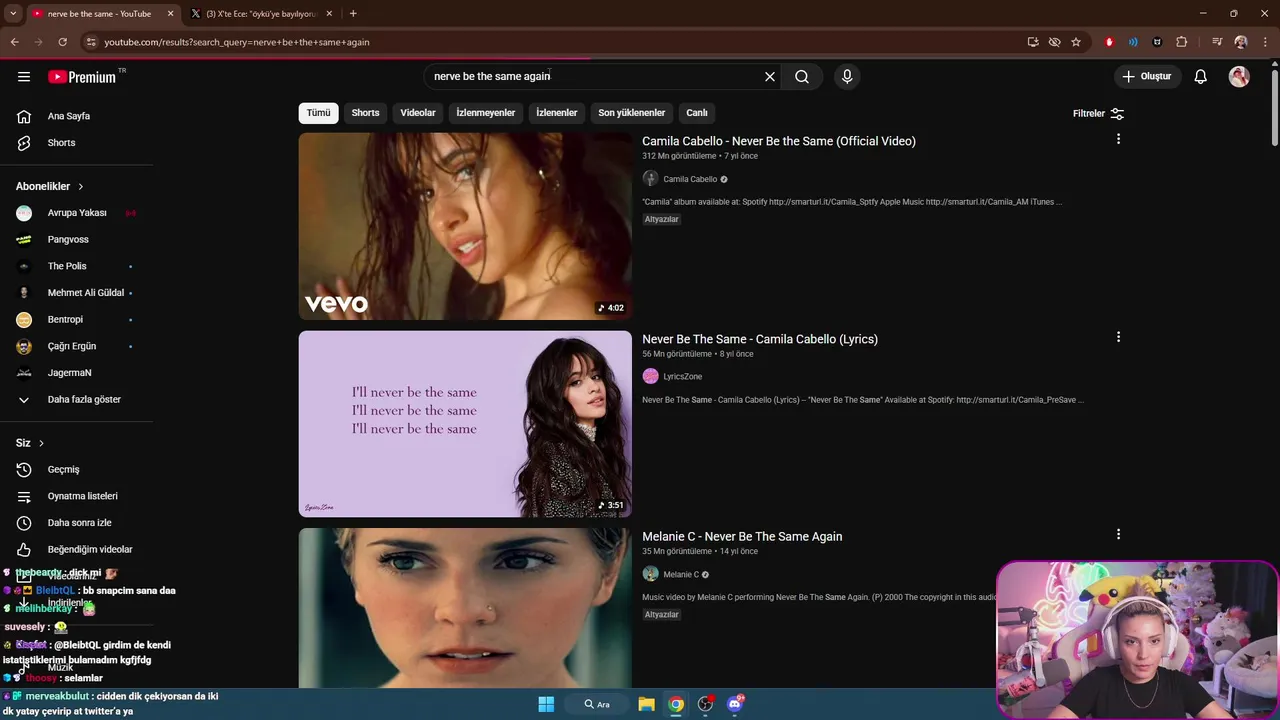This screenshot has width=1280, height=720.
Task: Open the YouTube hamburger guide menu
Action: pos(24,77)
